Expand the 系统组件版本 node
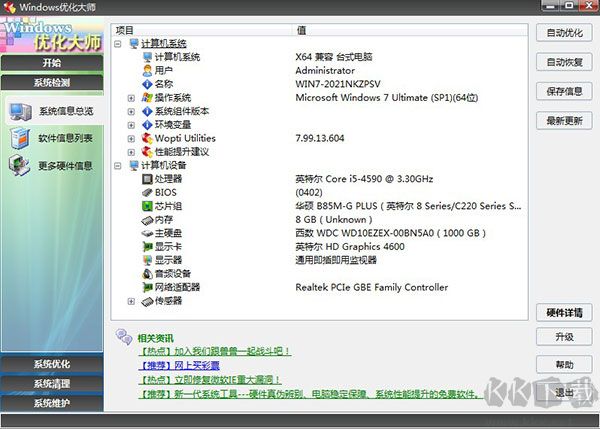 coord(131,112)
